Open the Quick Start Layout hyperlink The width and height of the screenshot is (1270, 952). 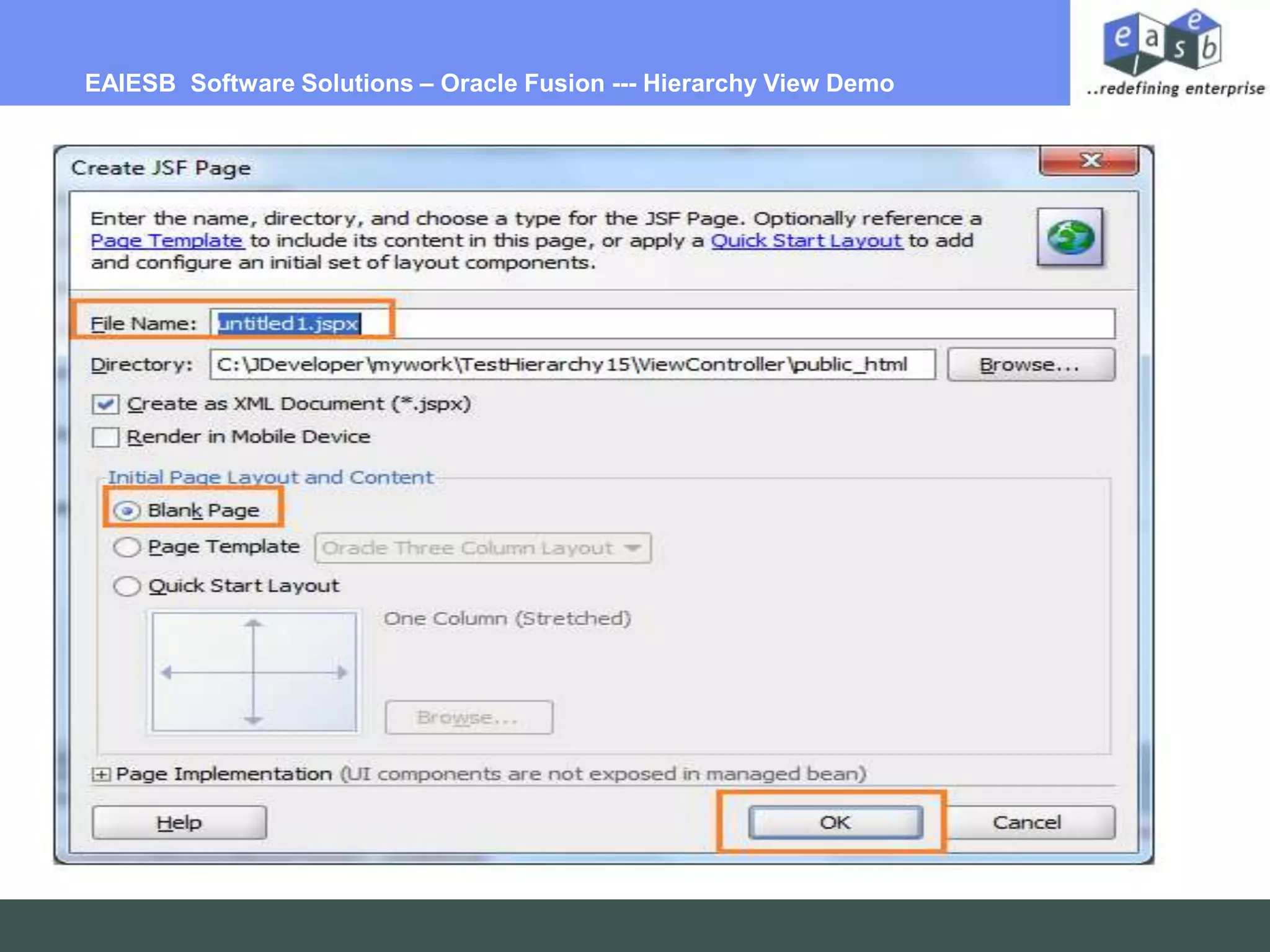click(806, 240)
